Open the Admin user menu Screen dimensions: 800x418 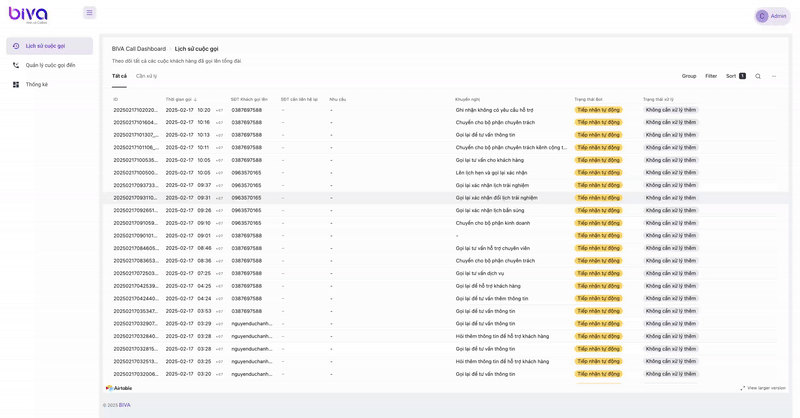772,16
